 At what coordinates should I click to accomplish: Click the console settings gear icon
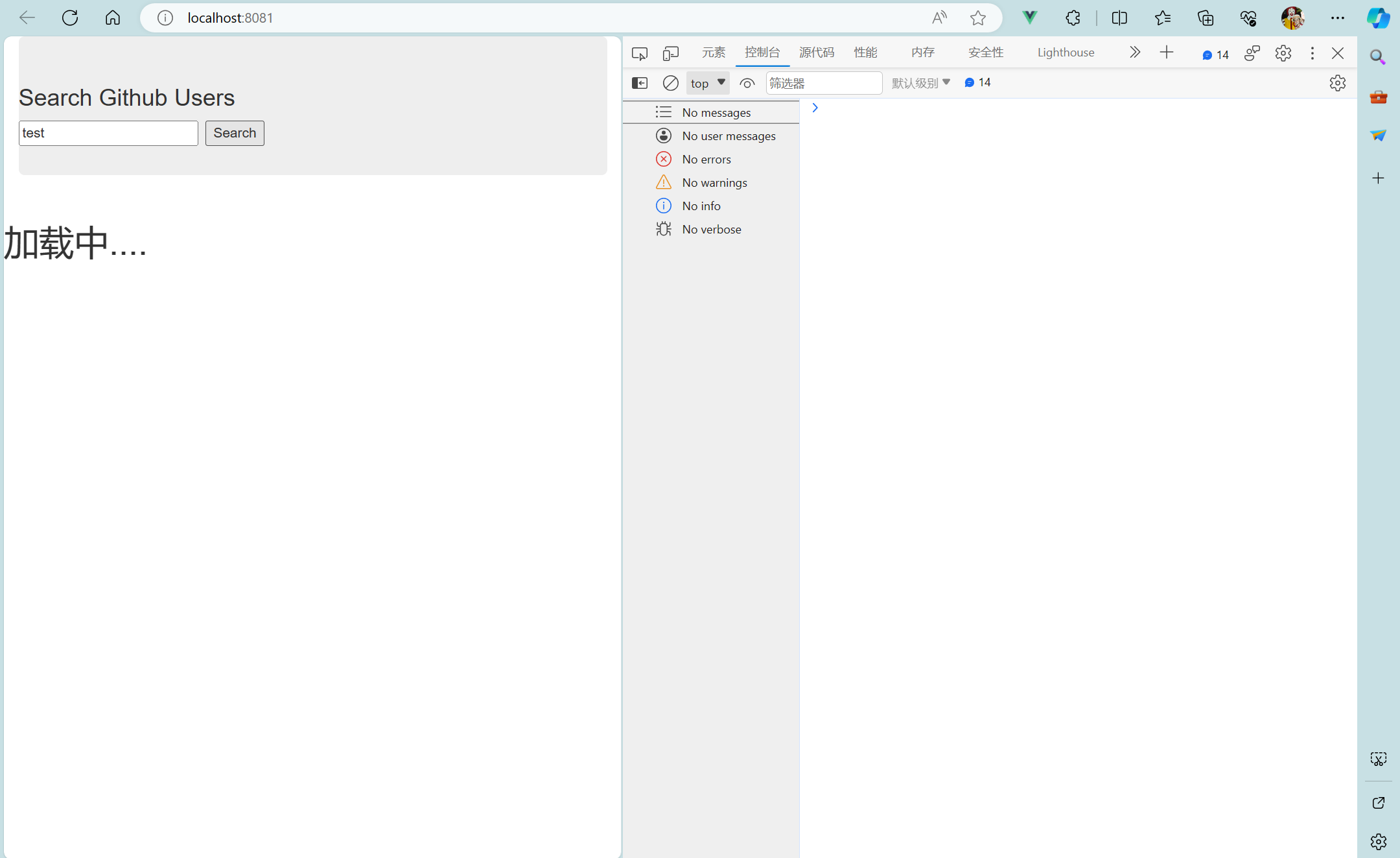(x=1337, y=83)
